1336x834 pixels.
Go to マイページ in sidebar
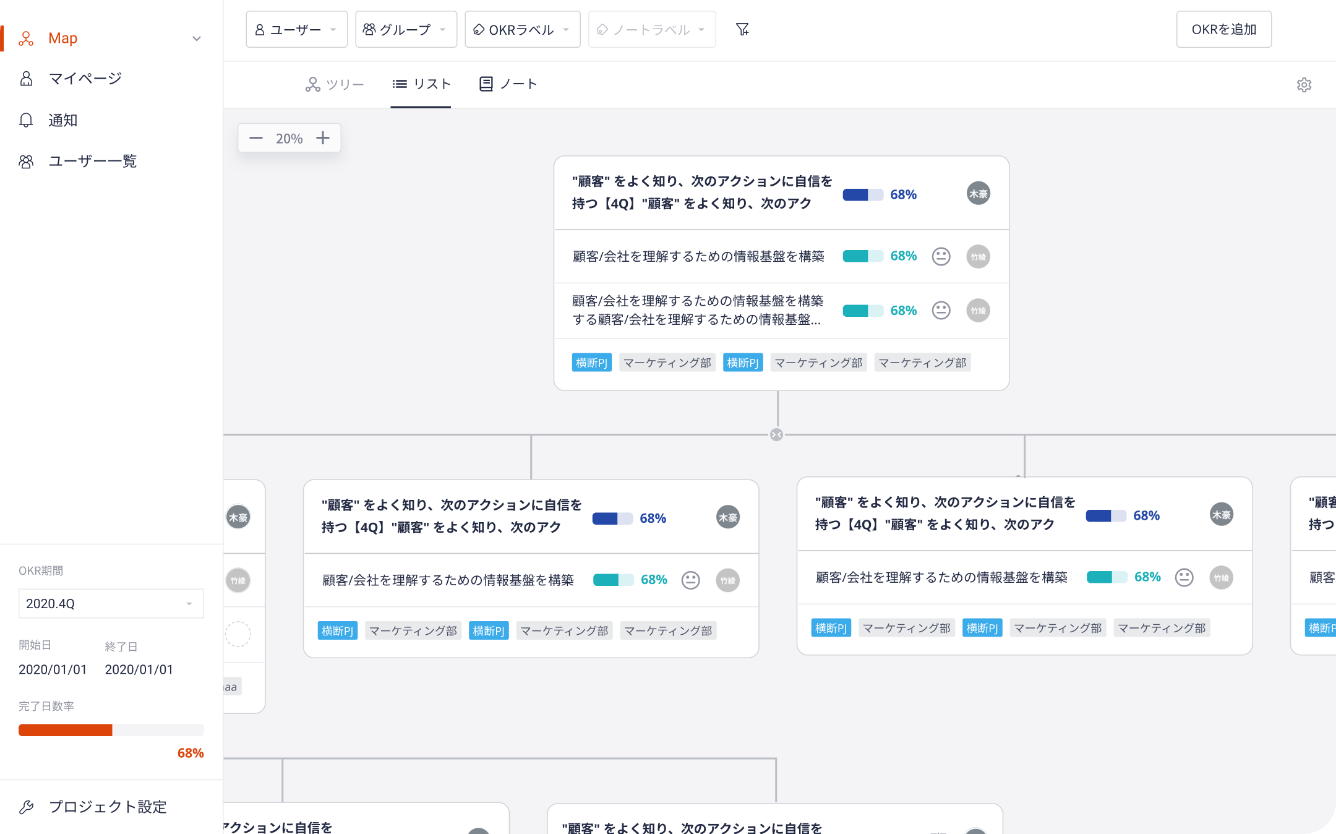(85, 78)
